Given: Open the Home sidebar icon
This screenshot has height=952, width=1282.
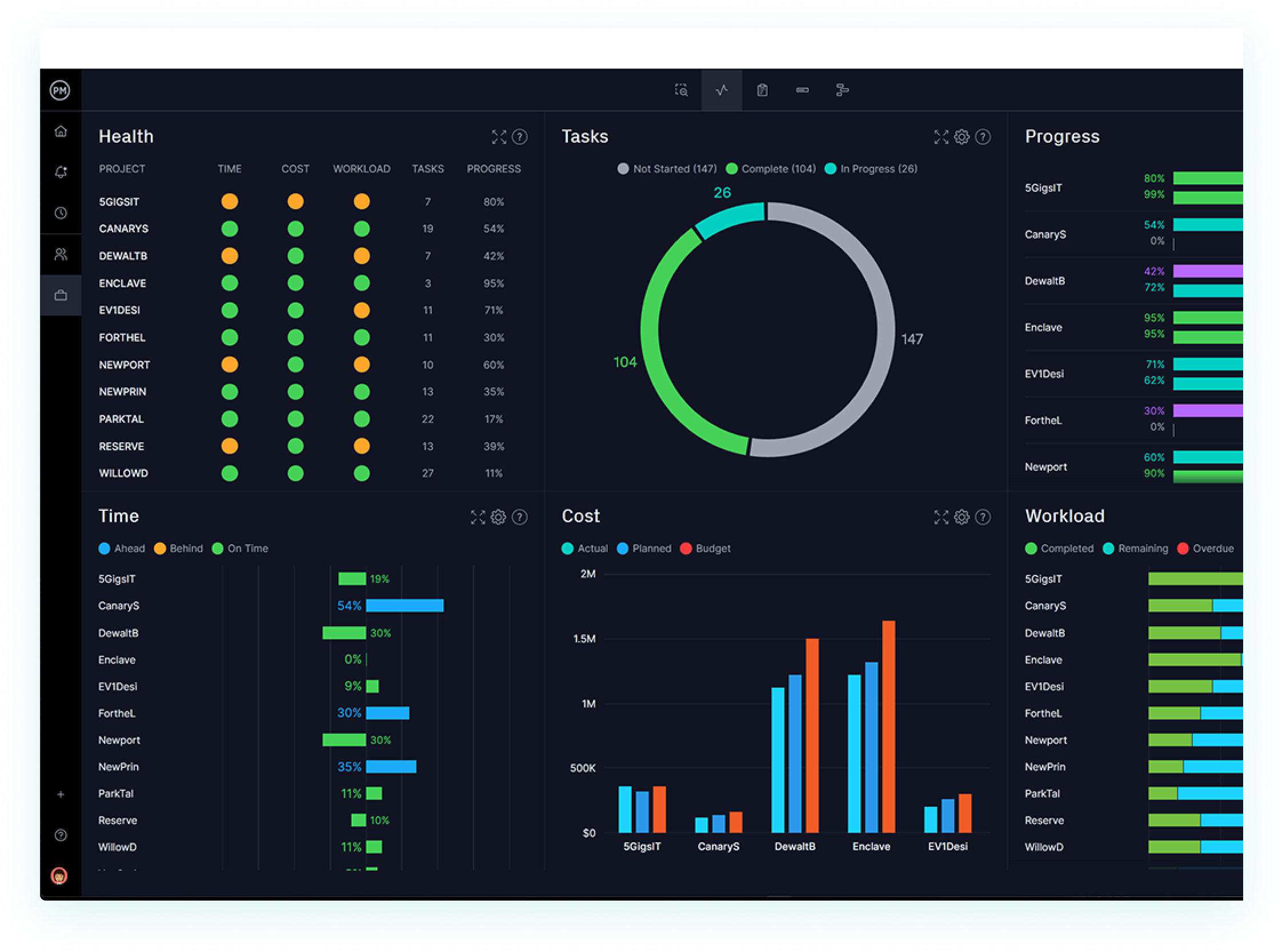Looking at the screenshot, I should [x=61, y=131].
